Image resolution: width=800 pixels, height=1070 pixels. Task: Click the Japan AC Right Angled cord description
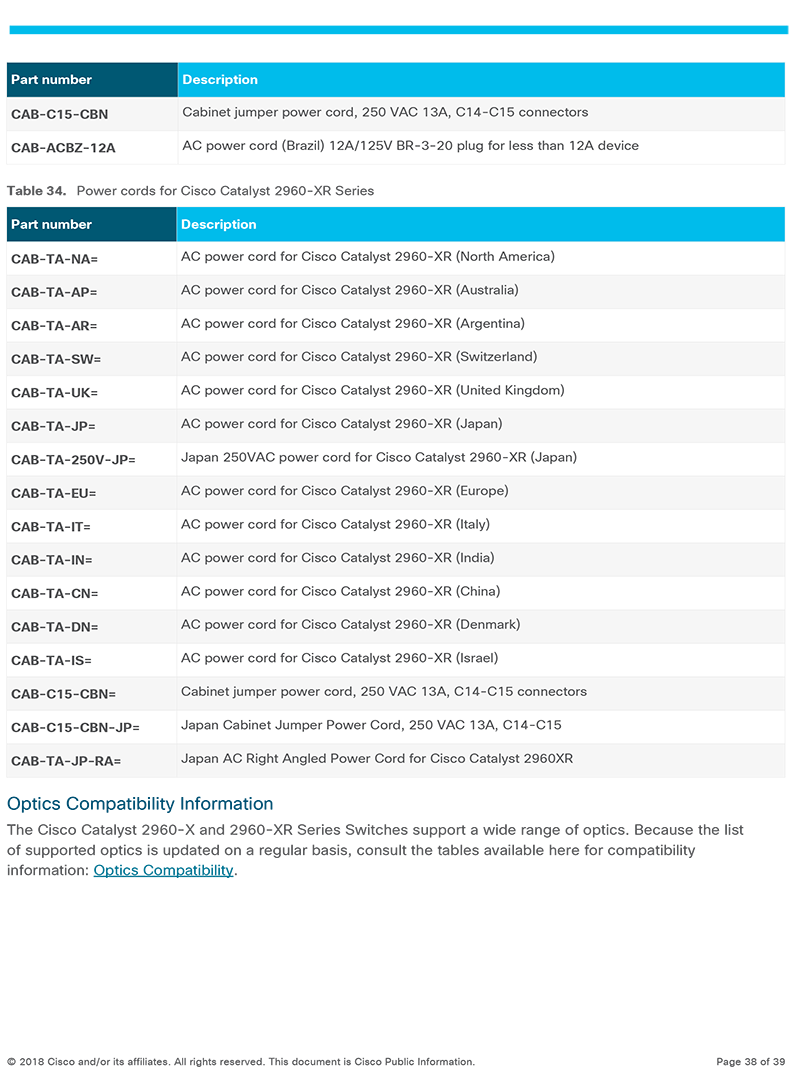377,758
